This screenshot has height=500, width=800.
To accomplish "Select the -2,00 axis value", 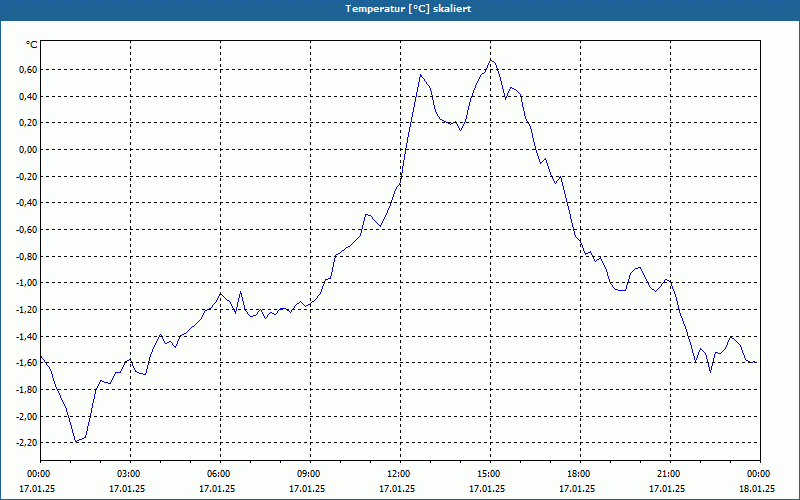I will 27,416.
